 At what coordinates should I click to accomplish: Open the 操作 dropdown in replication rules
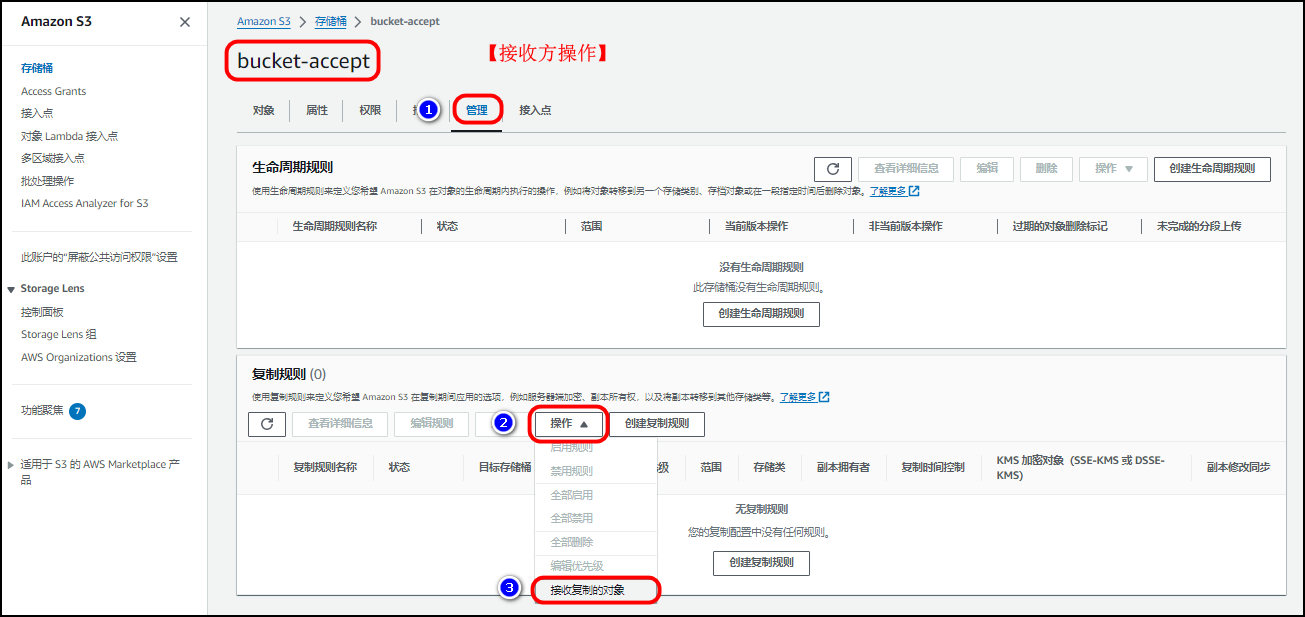[x=569, y=424]
